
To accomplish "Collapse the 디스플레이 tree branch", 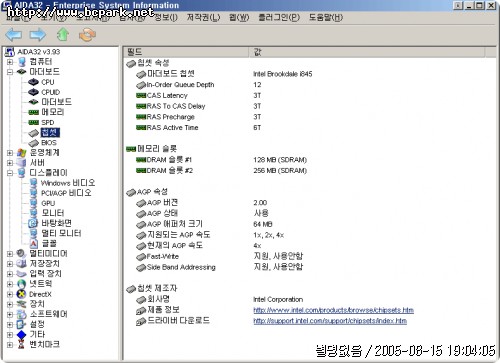I will (x=10, y=173).
